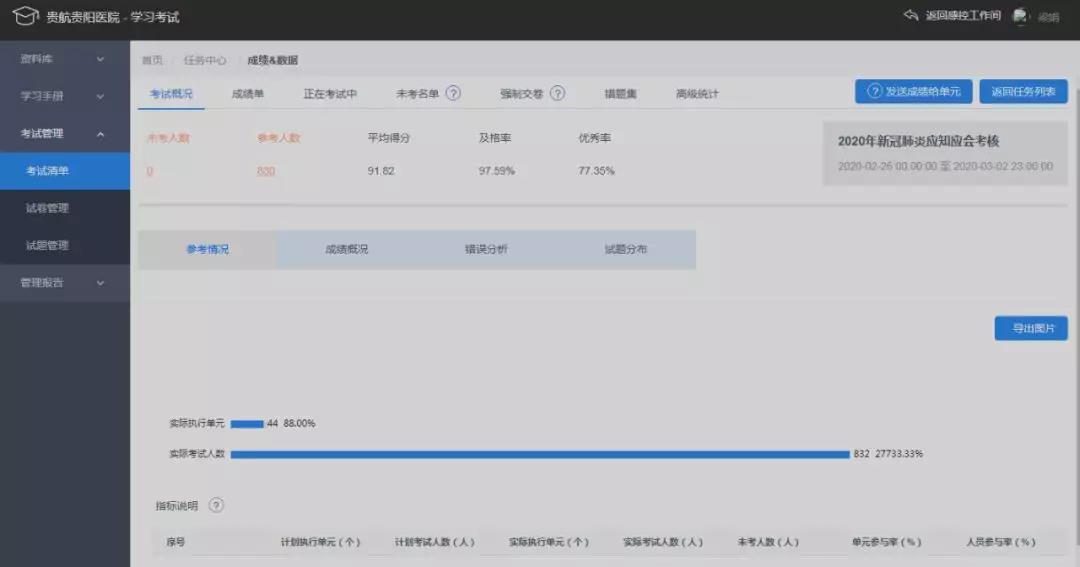Click the 参考人数 value 830 link
Image resolution: width=1080 pixels, height=567 pixels.
coord(265,171)
